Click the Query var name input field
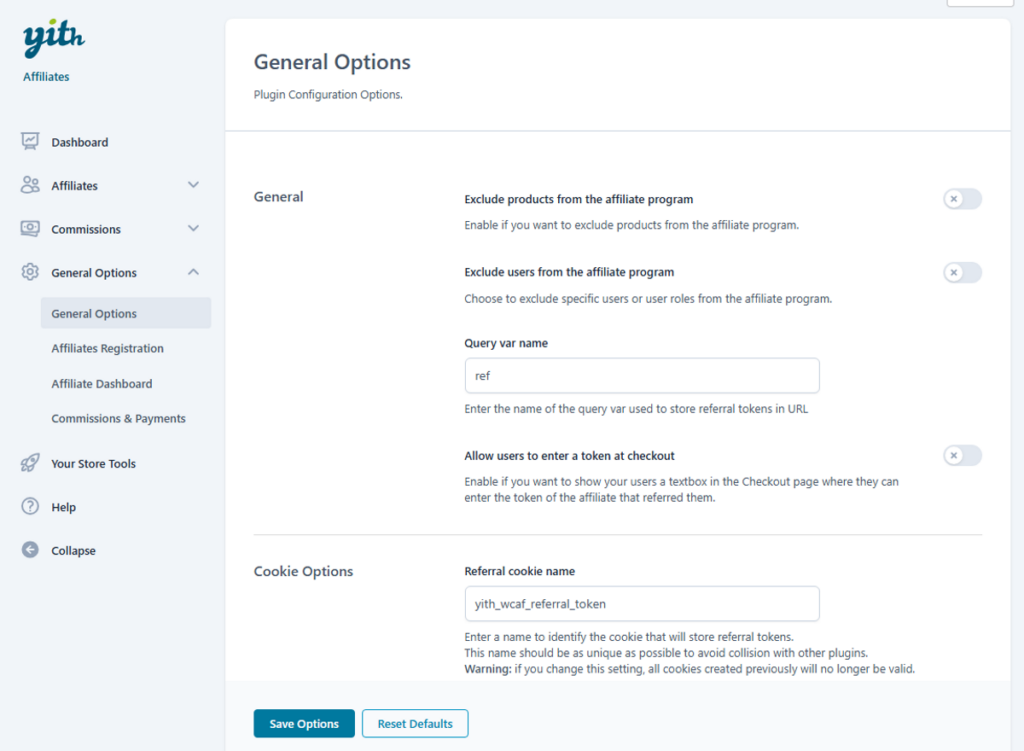This screenshot has width=1024, height=751. pos(641,375)
